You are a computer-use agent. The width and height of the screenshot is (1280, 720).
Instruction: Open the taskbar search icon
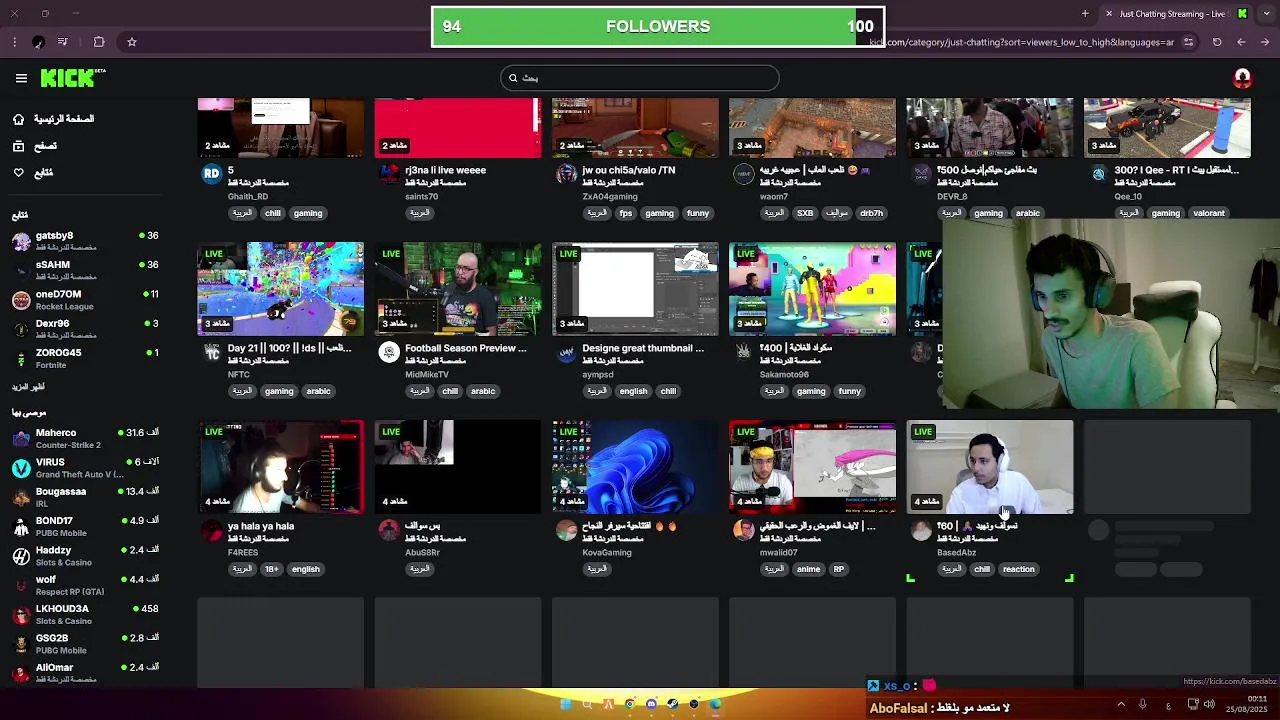[x=587, y=704]
